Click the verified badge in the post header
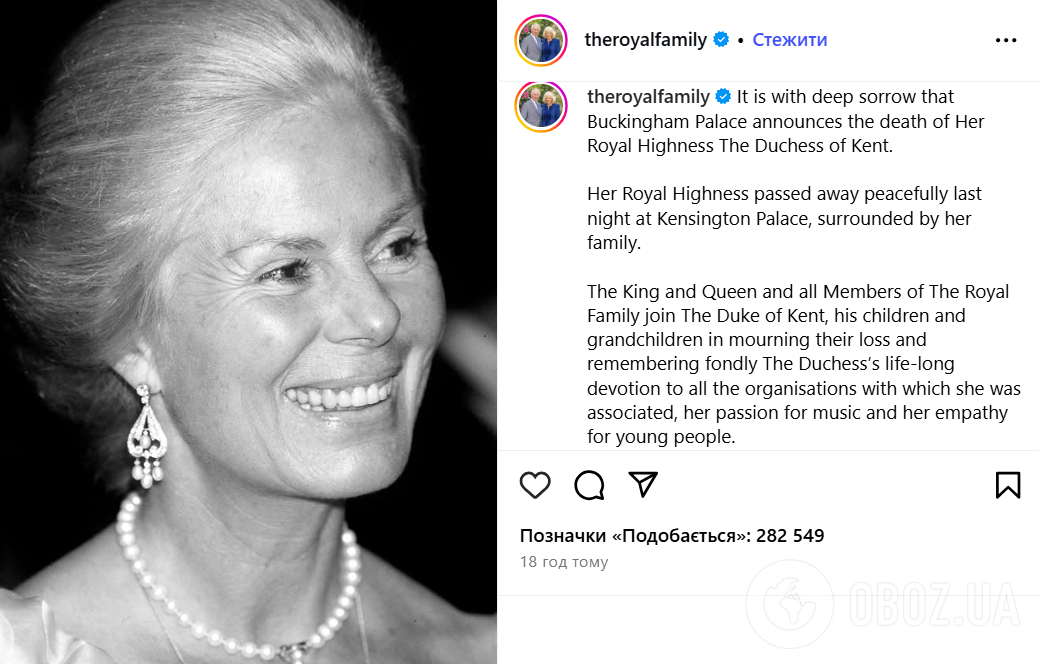1039x664 pixels. [721, 40]
